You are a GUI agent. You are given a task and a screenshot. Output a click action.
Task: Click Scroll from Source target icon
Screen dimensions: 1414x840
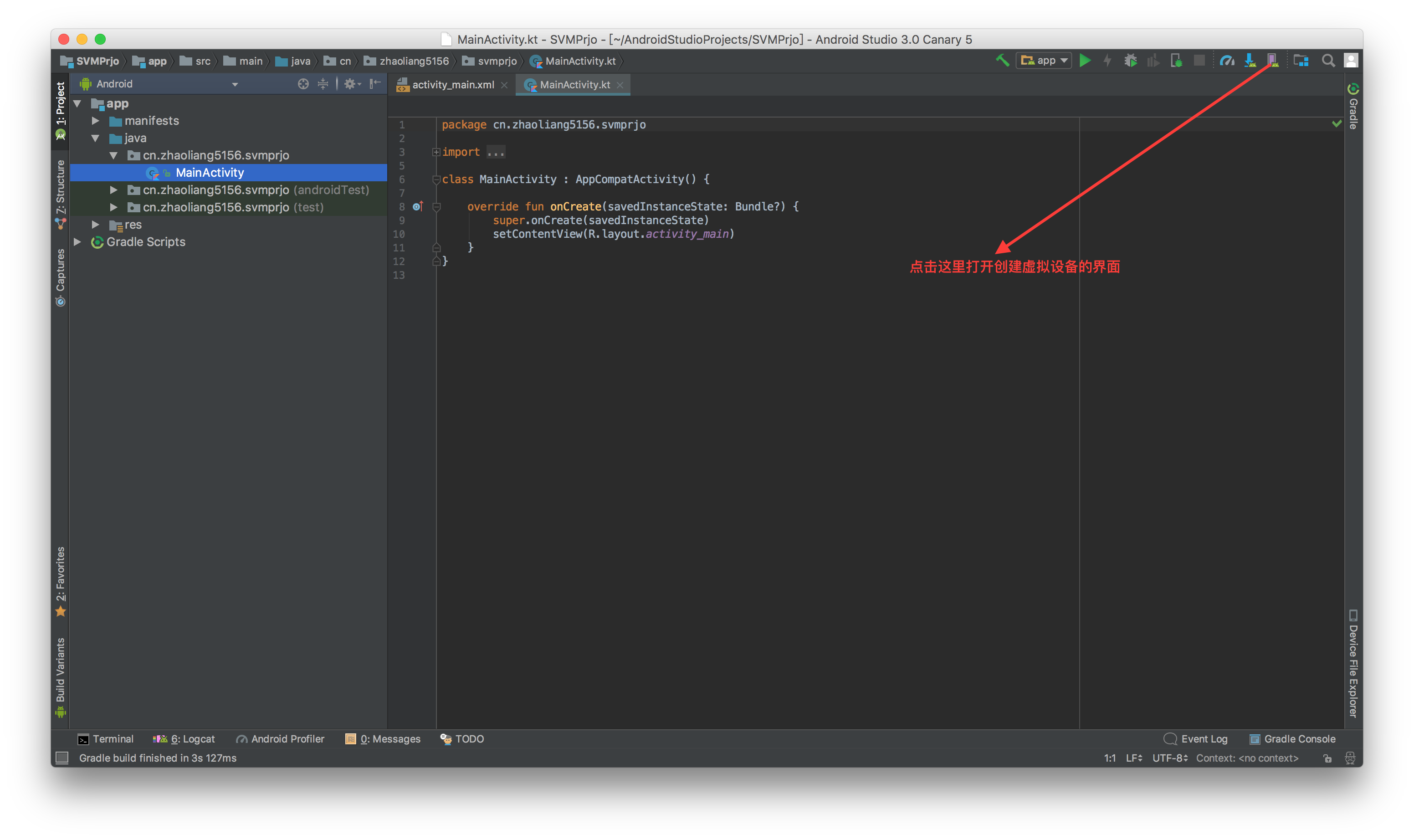click(x=303, y=84)
